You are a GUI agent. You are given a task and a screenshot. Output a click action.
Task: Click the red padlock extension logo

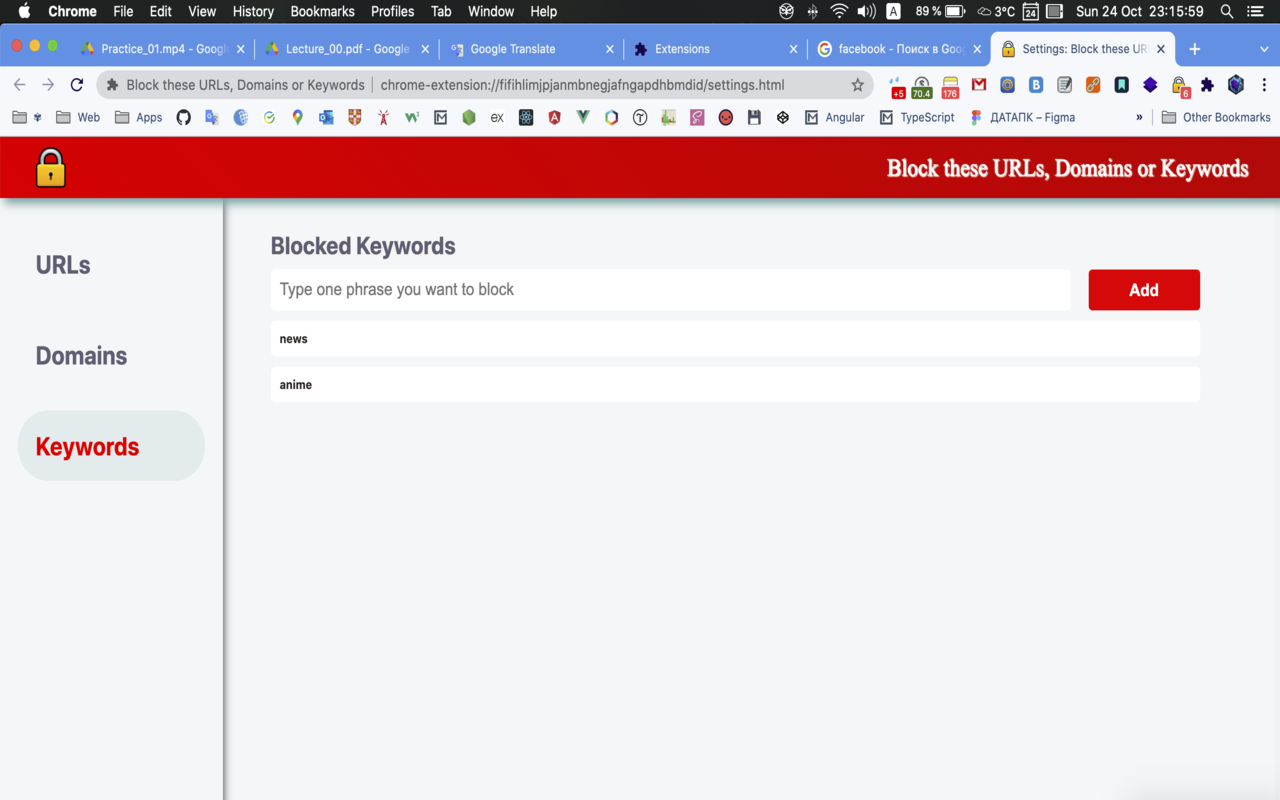[x=48, y=167]
